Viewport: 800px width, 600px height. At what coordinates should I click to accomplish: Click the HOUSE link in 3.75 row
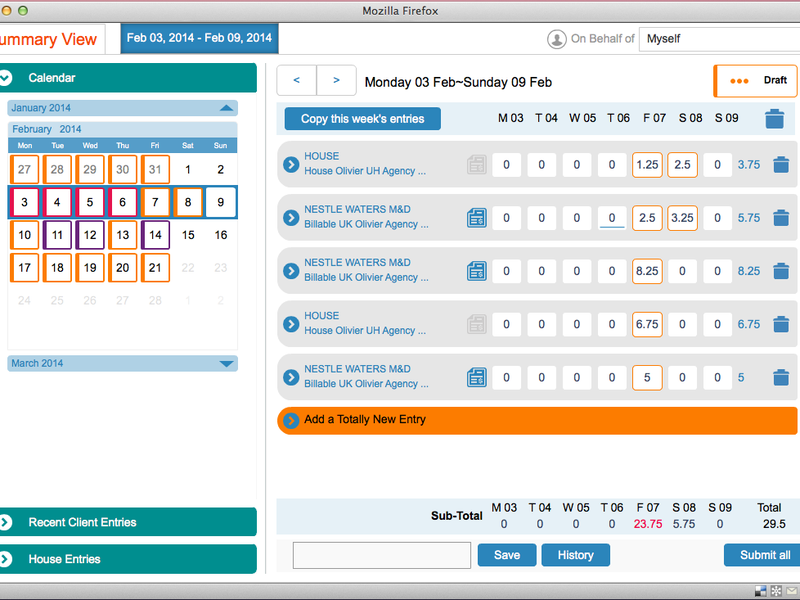coord(321,156)
